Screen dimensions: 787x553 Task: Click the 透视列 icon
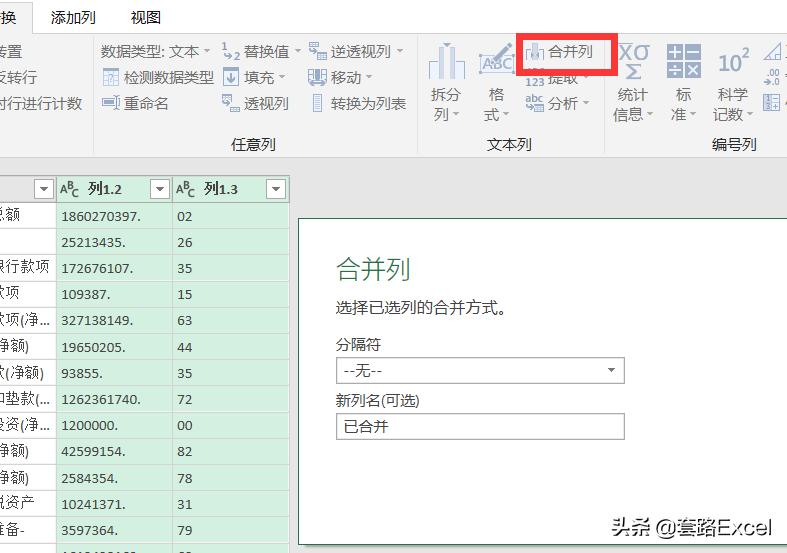click(231, 103)
